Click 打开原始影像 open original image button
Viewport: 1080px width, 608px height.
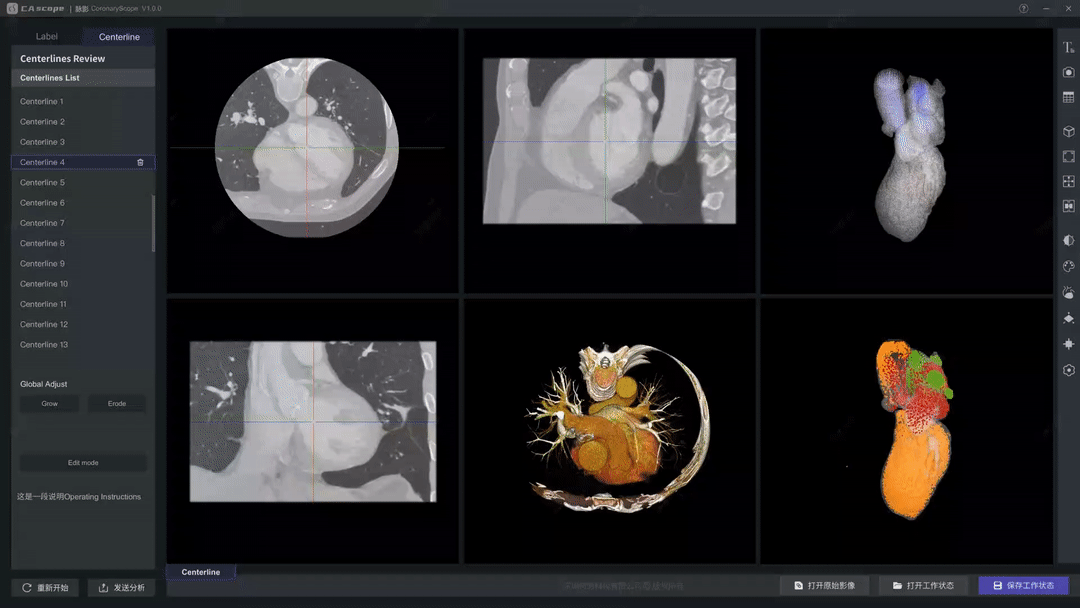(x=825, y=585)
